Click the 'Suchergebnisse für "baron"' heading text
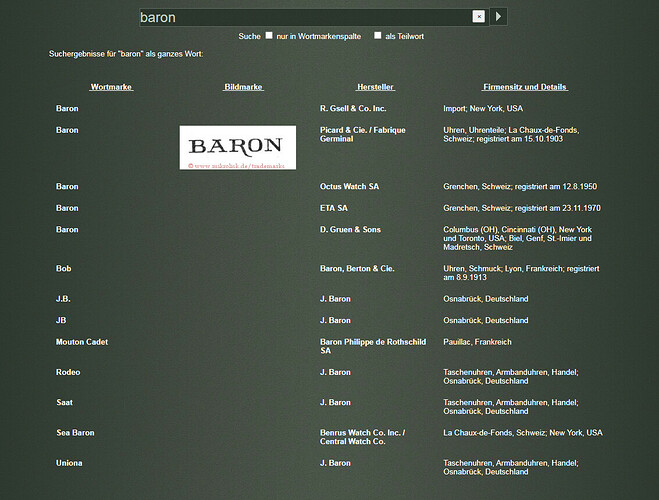 tap(126, 54)
